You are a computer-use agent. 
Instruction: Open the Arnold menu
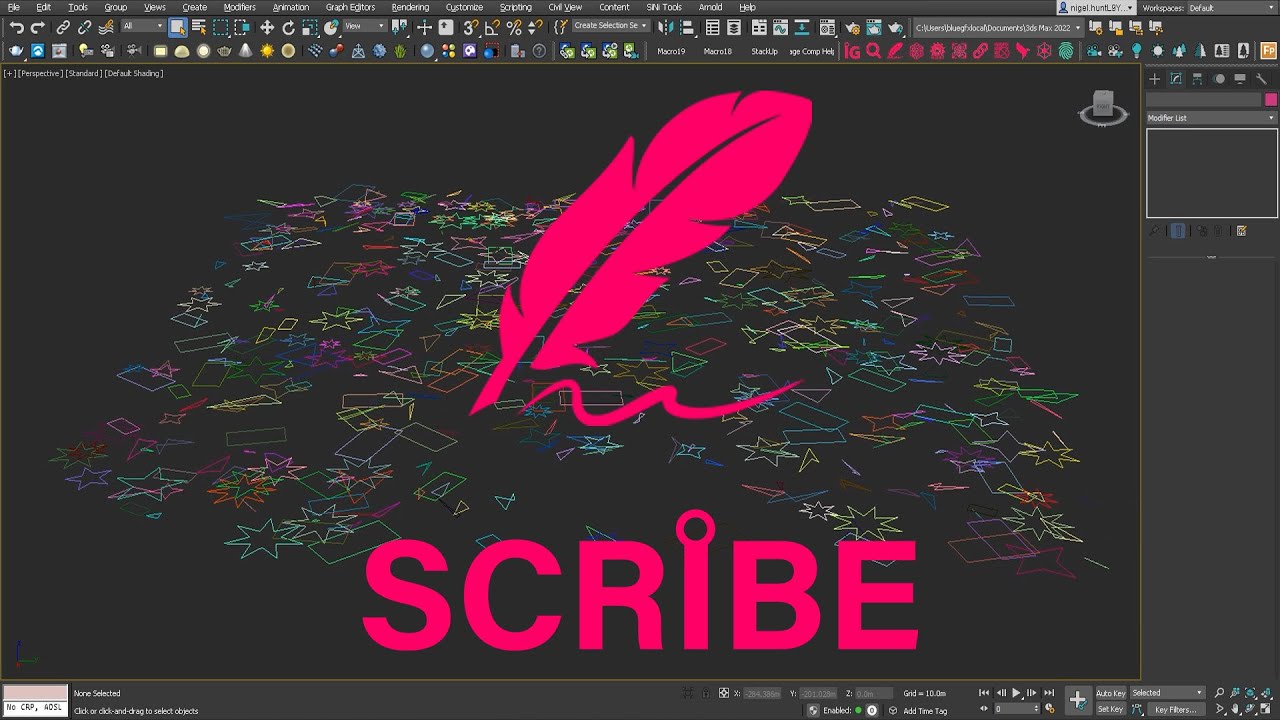point(710,7)
